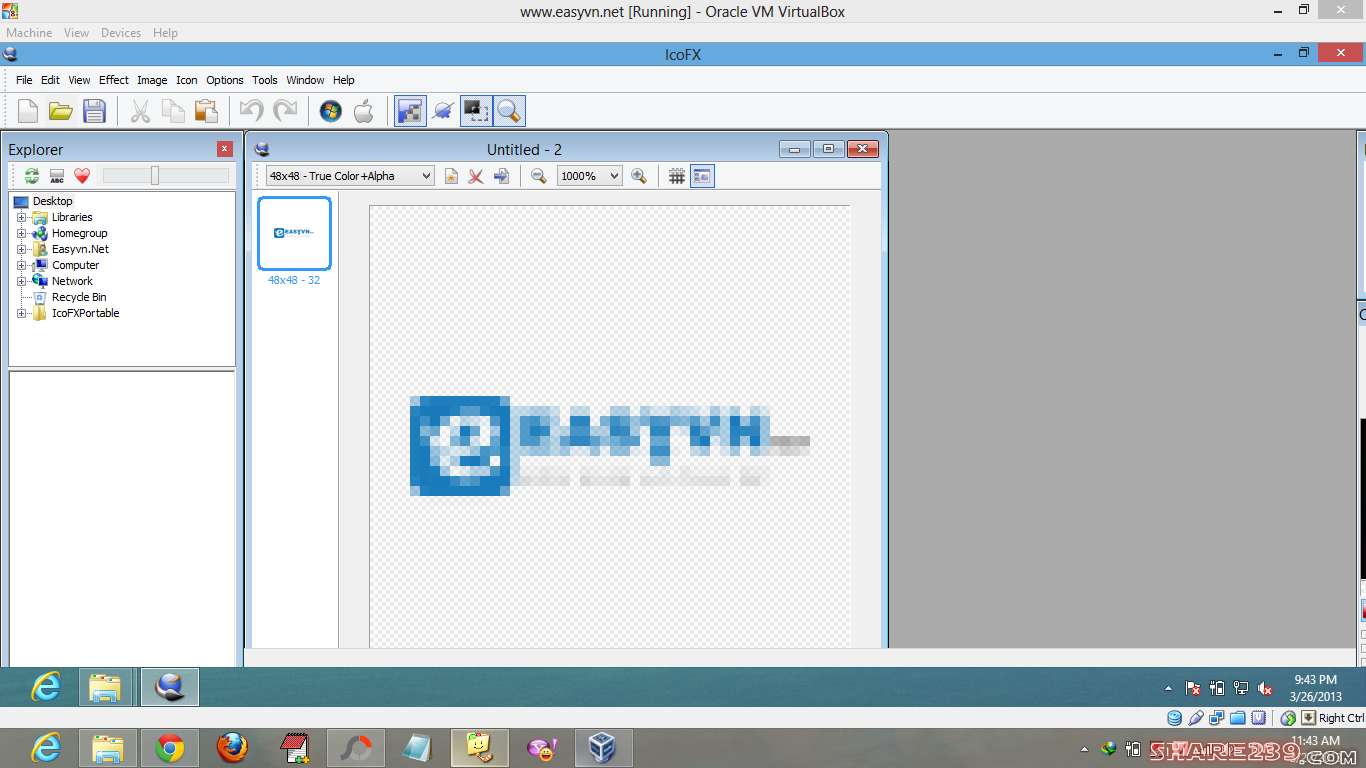Open the Effect menu
Screen dimensions: 1366x768
click(114, 80)
